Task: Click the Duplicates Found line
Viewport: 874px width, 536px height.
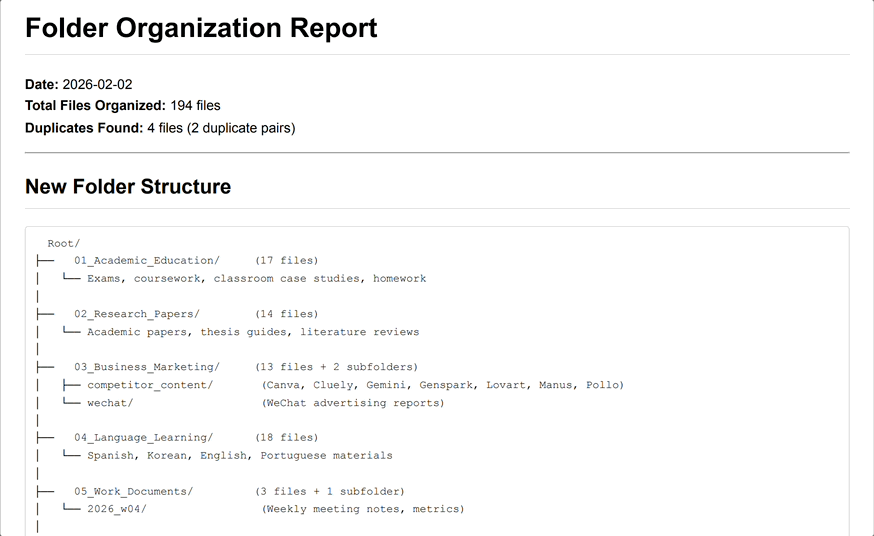Action: (160, 127)
